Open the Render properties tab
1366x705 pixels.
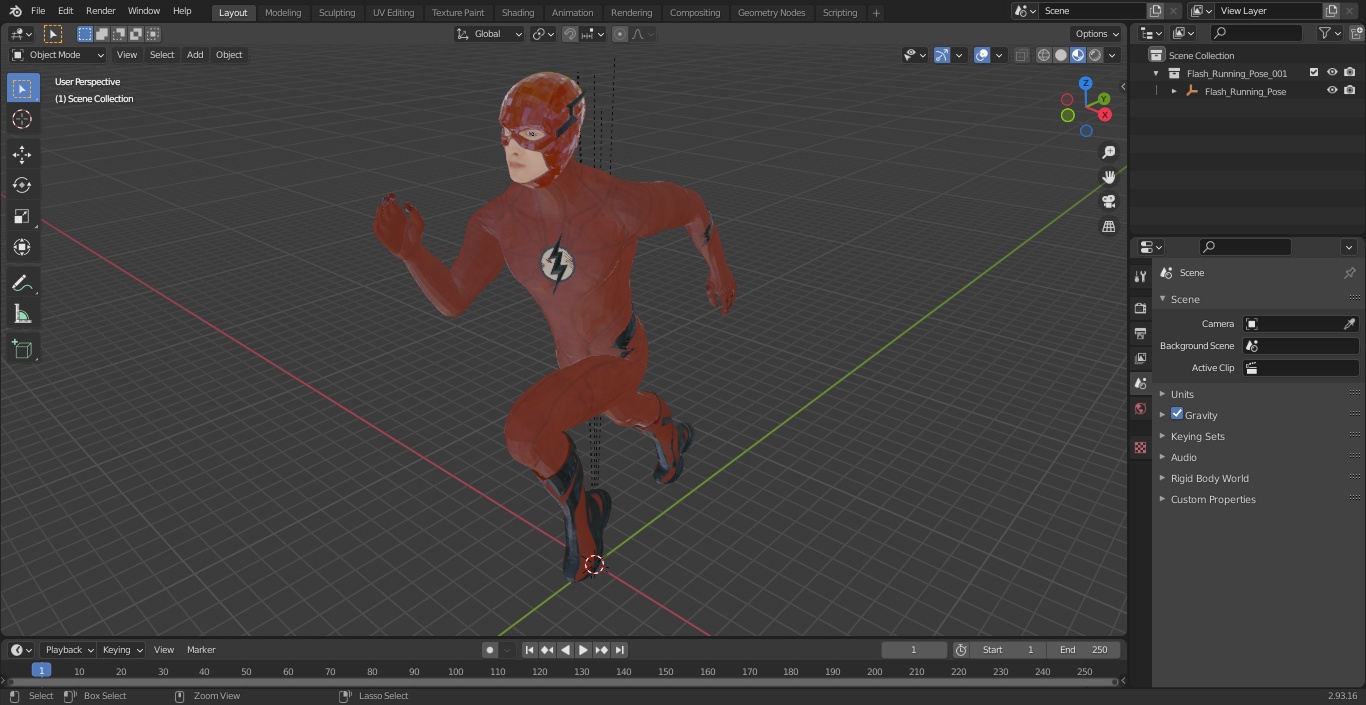click(x=1140, y=308)
